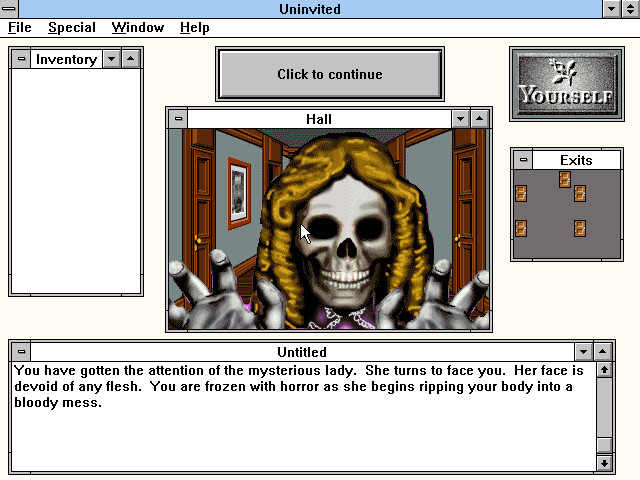
Task: Choose the upper-right door in Exits panel
Action: pyautogui.click(x=580, y=193)
